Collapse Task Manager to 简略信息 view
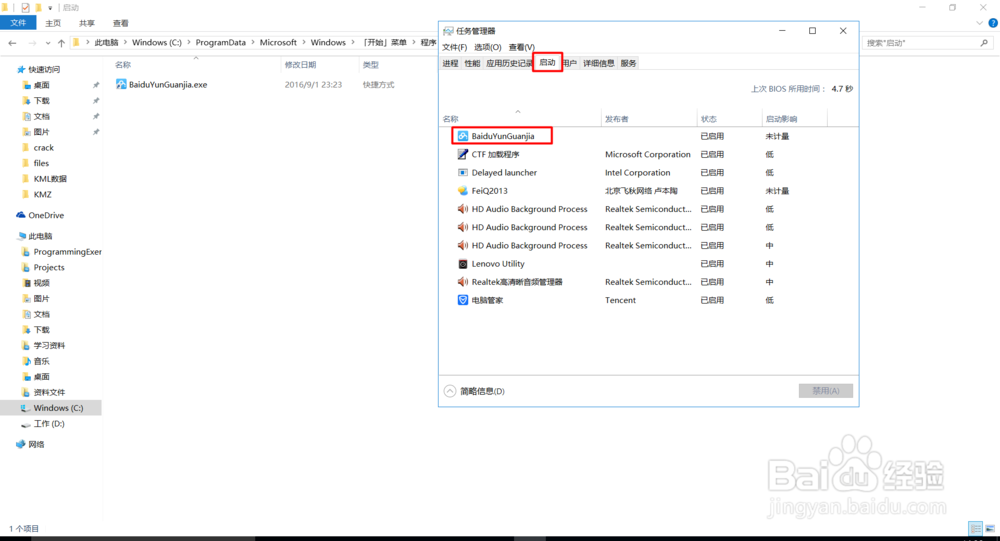This screenshot has width=1000, height=541. [474, 391]
